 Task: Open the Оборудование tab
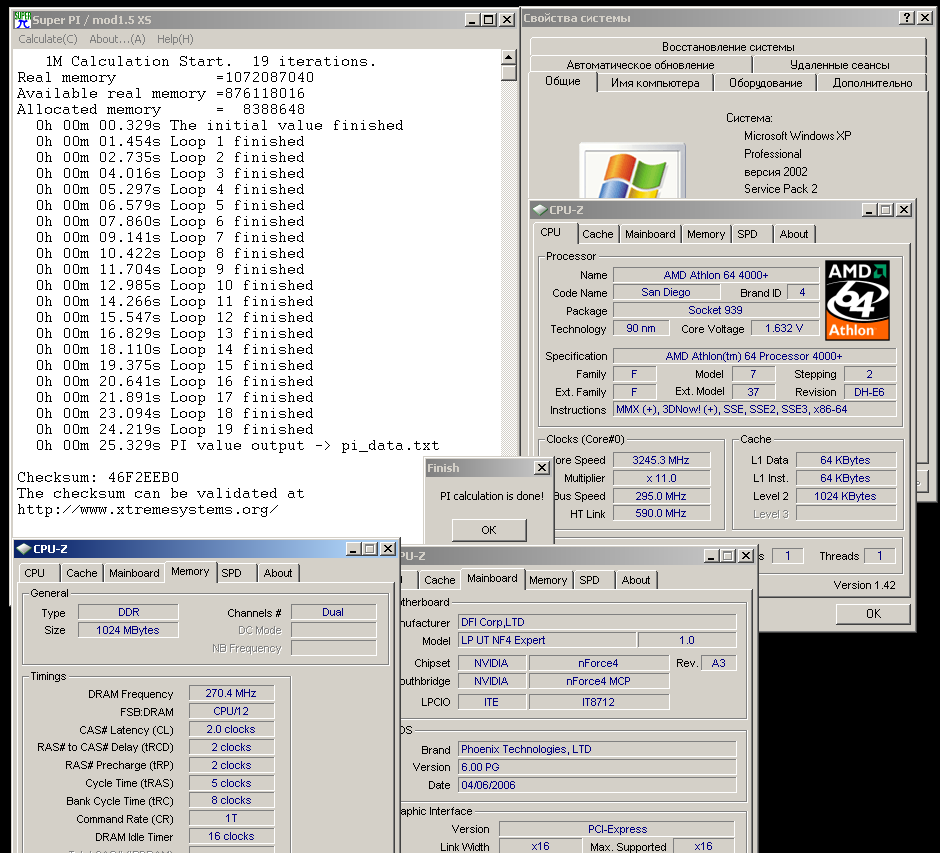click(765, 83)
